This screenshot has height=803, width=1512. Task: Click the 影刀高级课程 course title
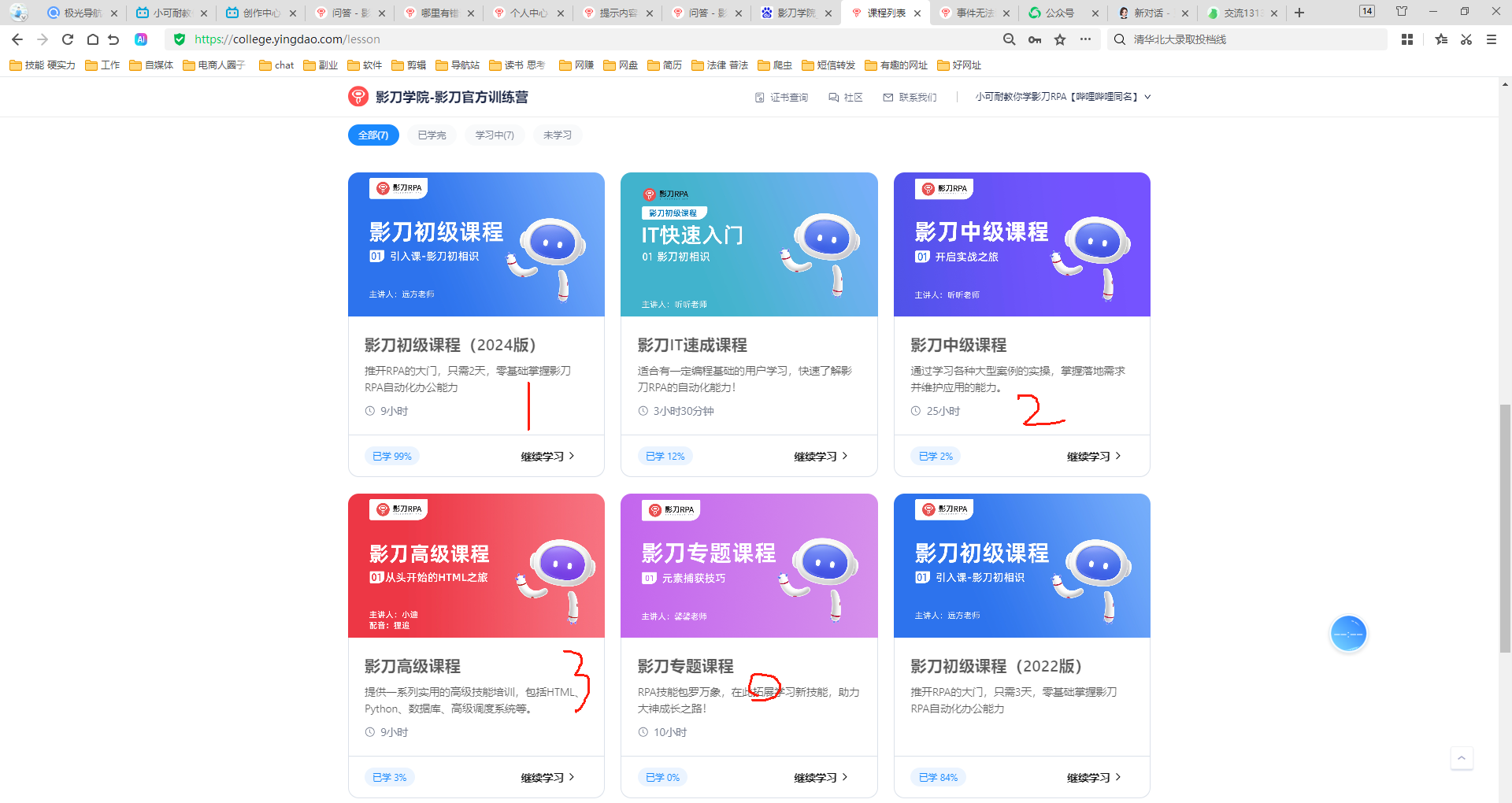tap(413, 667)
